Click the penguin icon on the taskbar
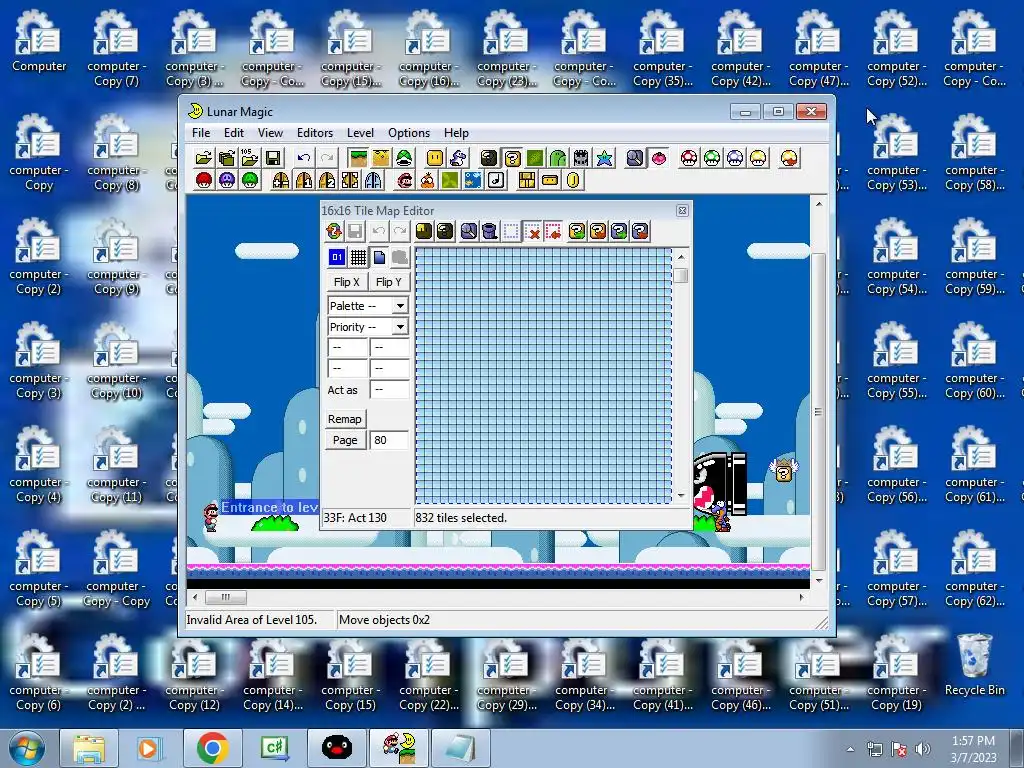 337,748
